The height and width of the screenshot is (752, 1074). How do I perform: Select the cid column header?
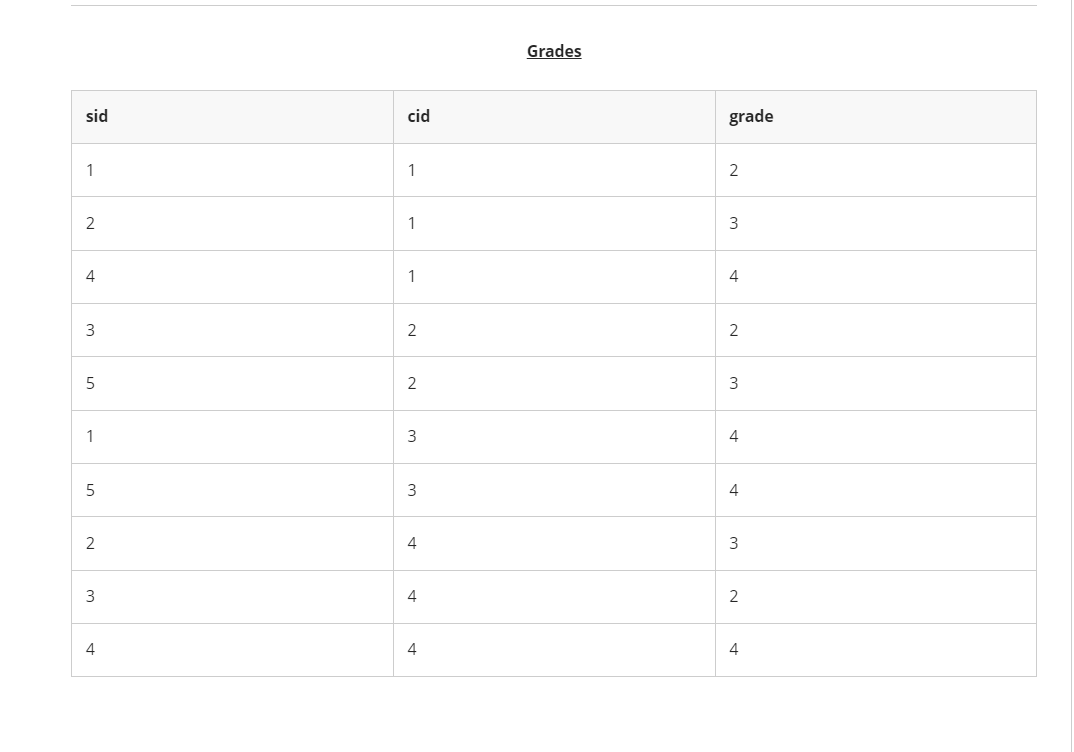point(554,116)
